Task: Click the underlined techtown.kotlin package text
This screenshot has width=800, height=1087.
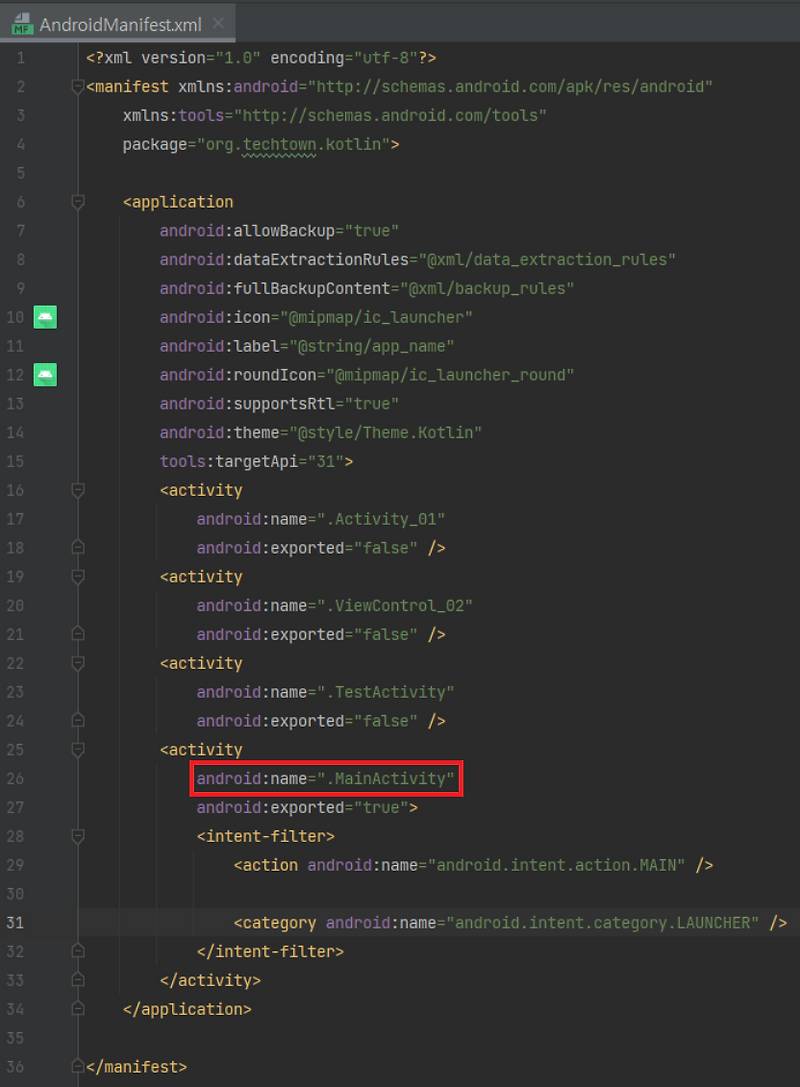Action: click(x=280, y=144)
